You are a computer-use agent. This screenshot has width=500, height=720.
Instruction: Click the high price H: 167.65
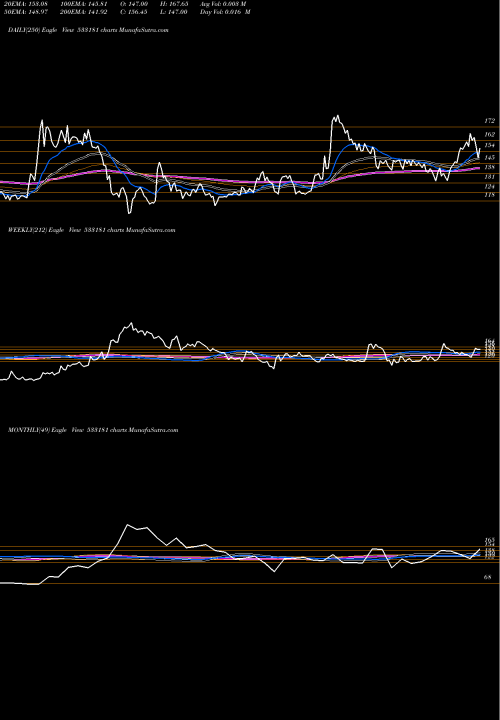[x=174, y=4]
